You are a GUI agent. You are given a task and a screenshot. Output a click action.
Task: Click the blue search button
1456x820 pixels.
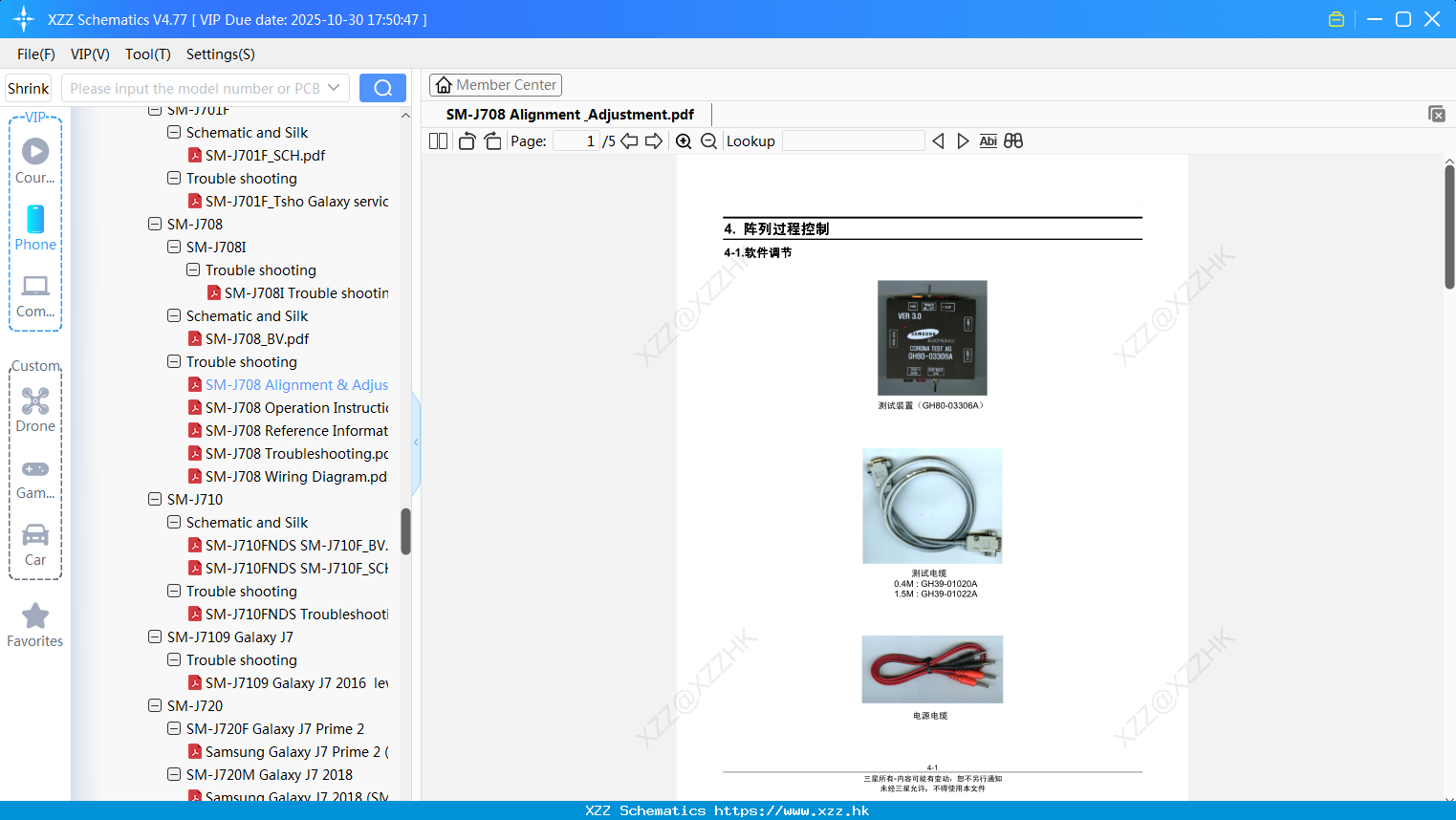[382, 88]
